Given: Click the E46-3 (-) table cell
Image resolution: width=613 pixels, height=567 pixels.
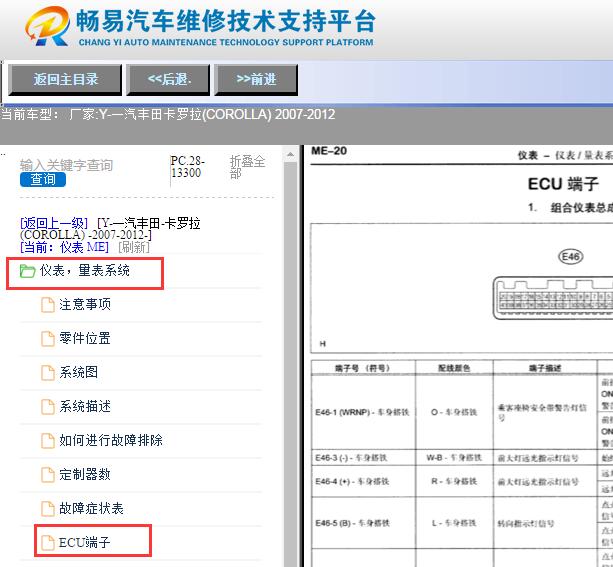Looking at the screenshot, I should click(x=363, y=458).
